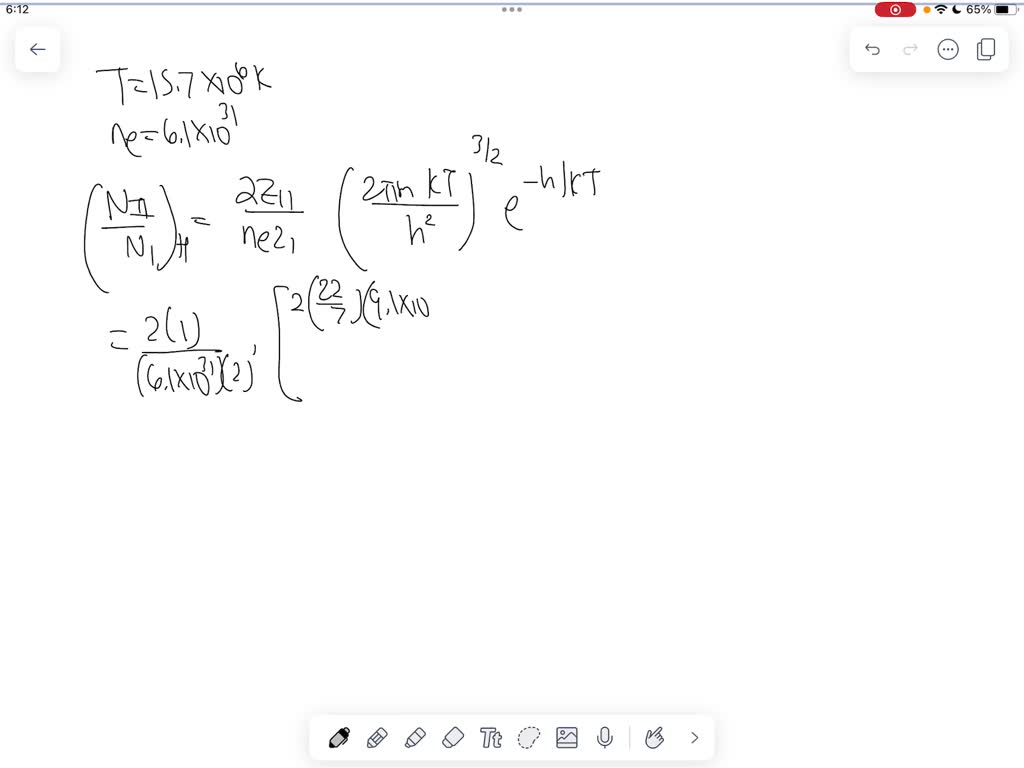This screenshot has height=768, width=1024.
Task: Select the pen tool
Action: click(340, 737)
